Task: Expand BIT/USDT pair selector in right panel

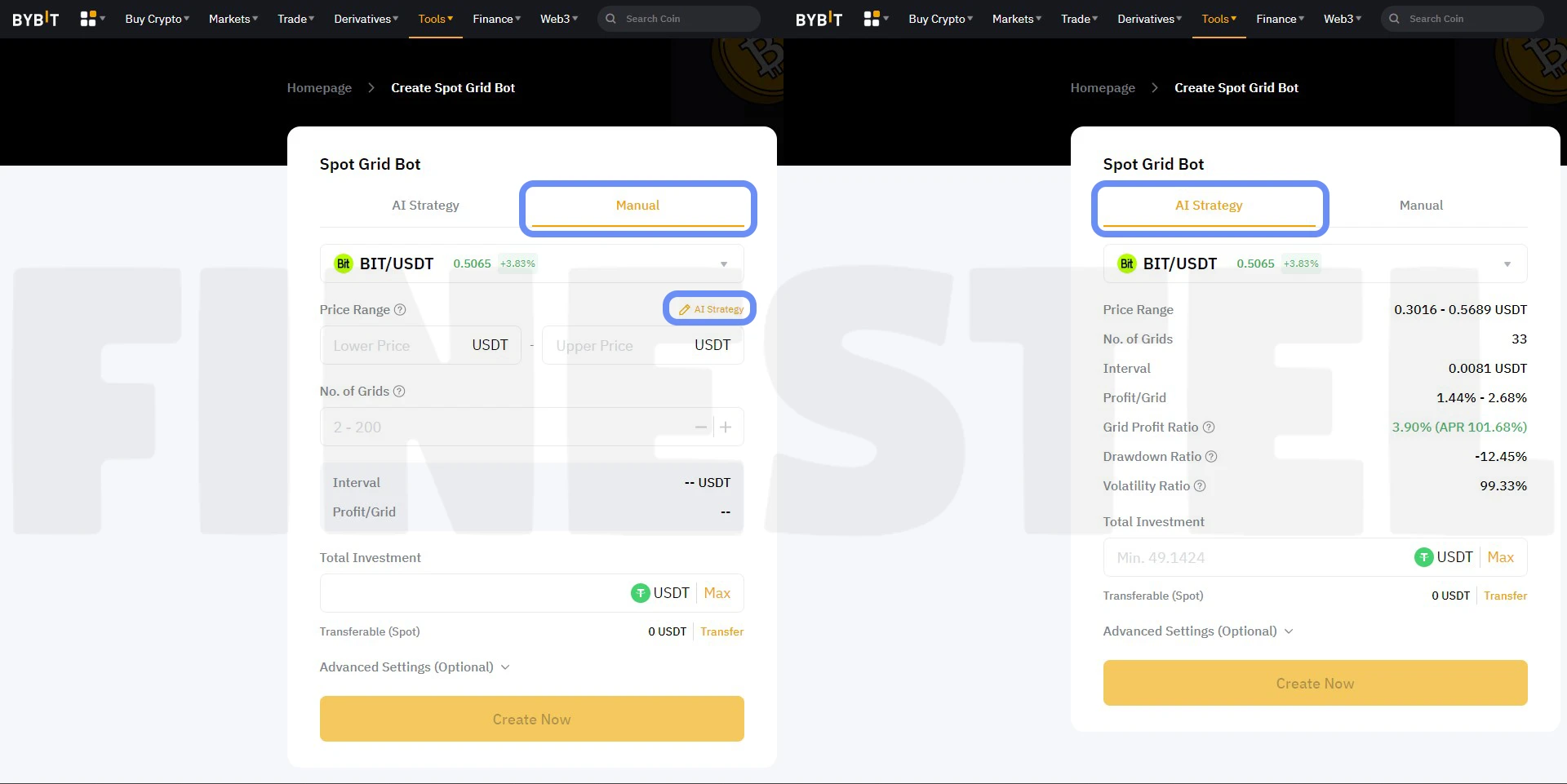Action: pyautogui.click(x=1315, y=264)
